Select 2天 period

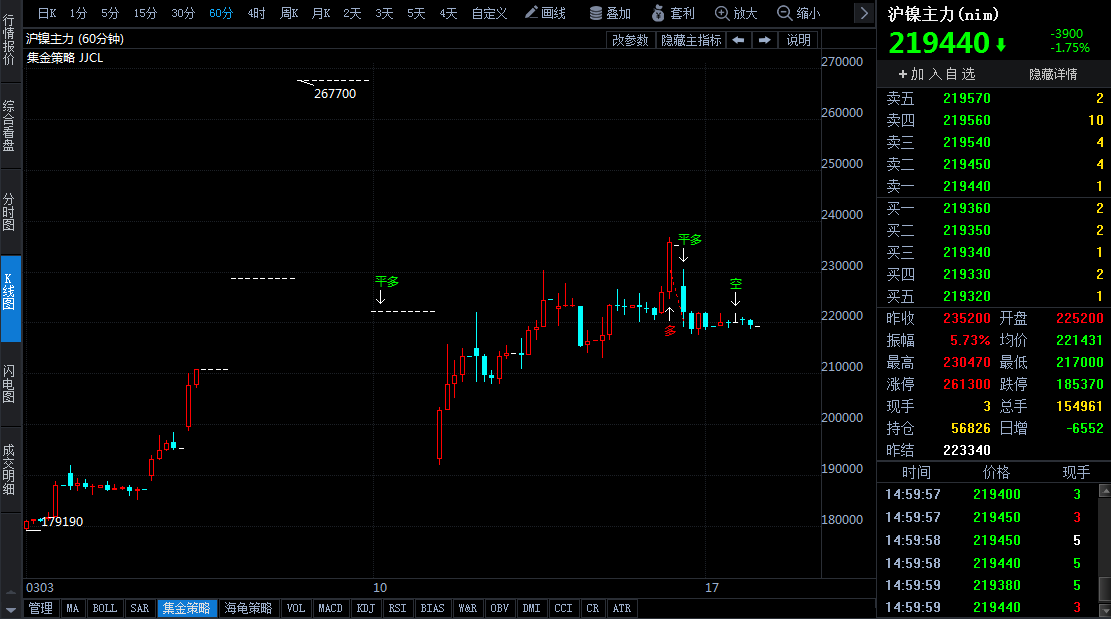tap(352, 13)
